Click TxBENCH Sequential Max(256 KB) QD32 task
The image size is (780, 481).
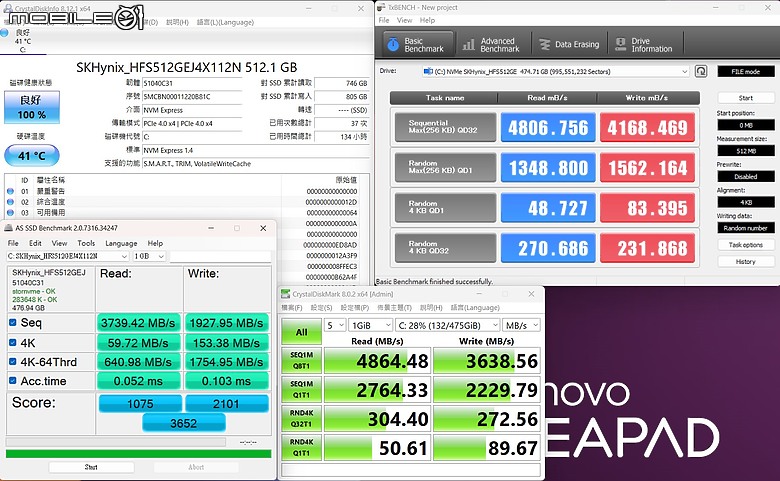pos(445,127)
